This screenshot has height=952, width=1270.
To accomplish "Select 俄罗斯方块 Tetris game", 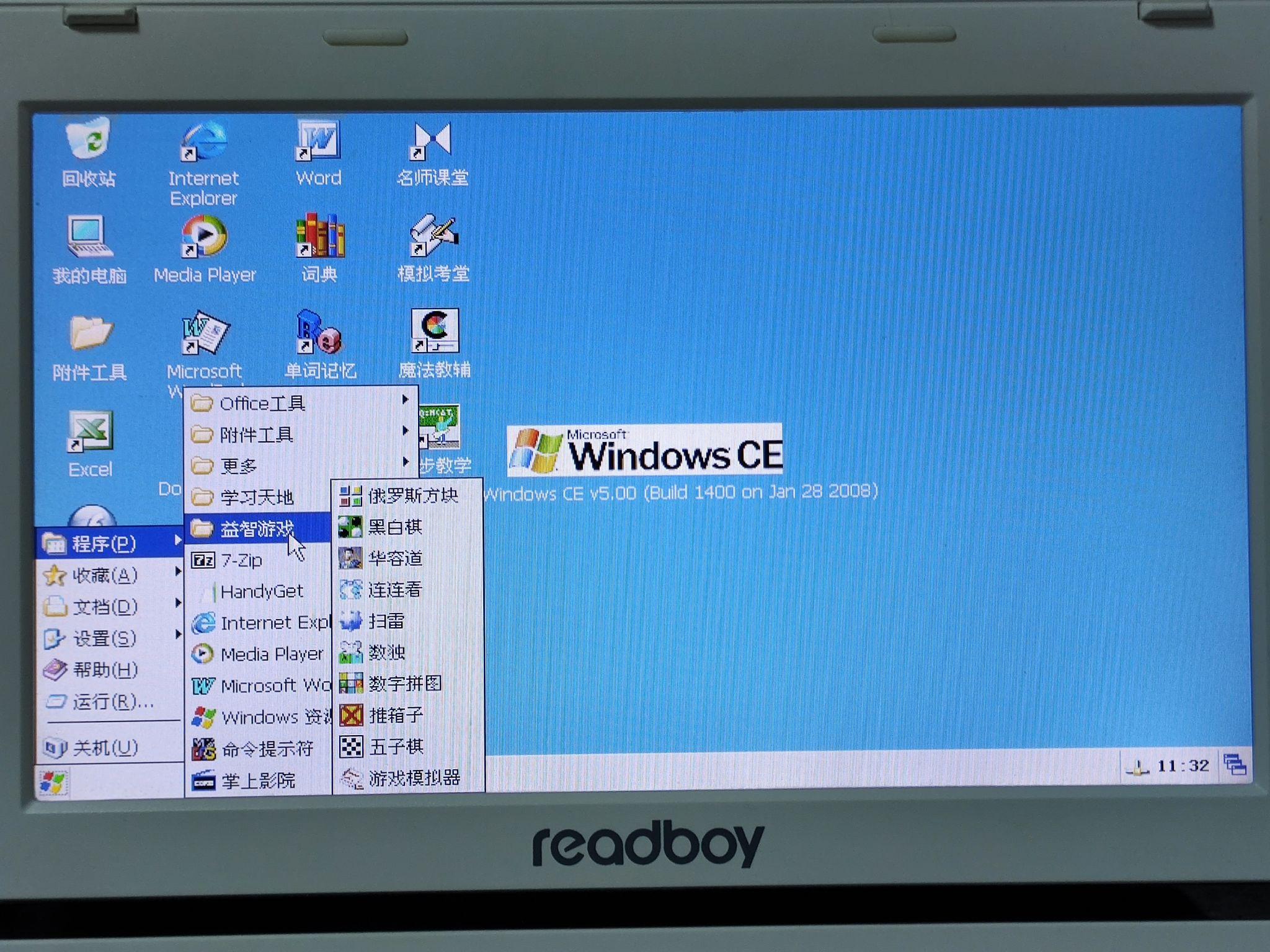I will click(x=407, y=500).
